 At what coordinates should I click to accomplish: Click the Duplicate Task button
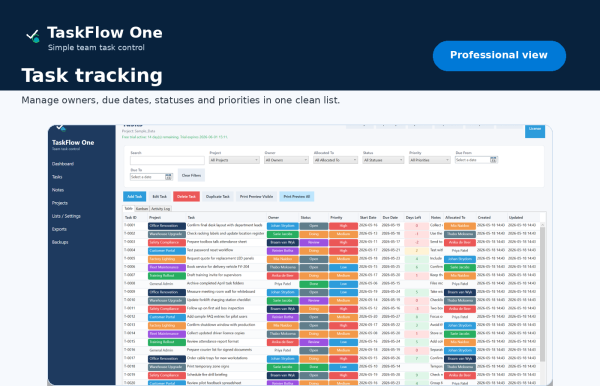[218, 196]
